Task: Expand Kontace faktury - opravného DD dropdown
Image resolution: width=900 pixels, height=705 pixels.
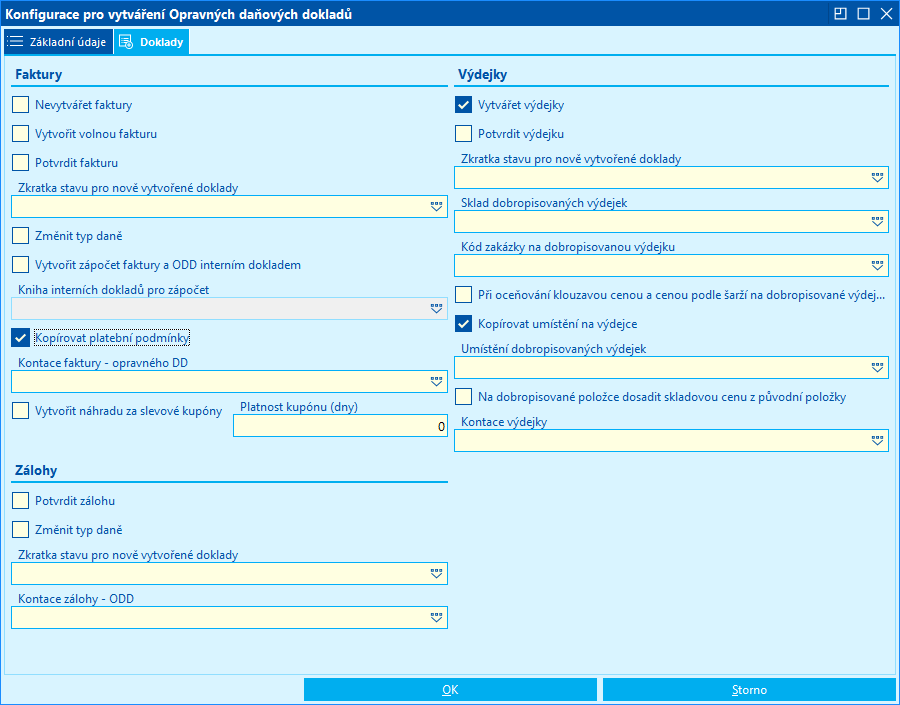Action: click(x=437, y=382)
